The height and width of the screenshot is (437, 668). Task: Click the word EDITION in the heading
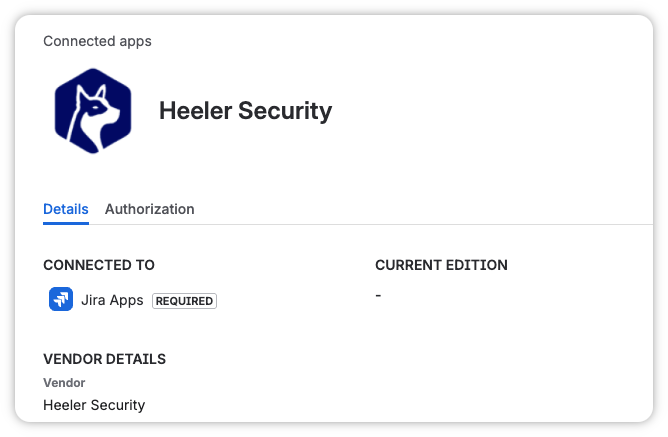474,265
